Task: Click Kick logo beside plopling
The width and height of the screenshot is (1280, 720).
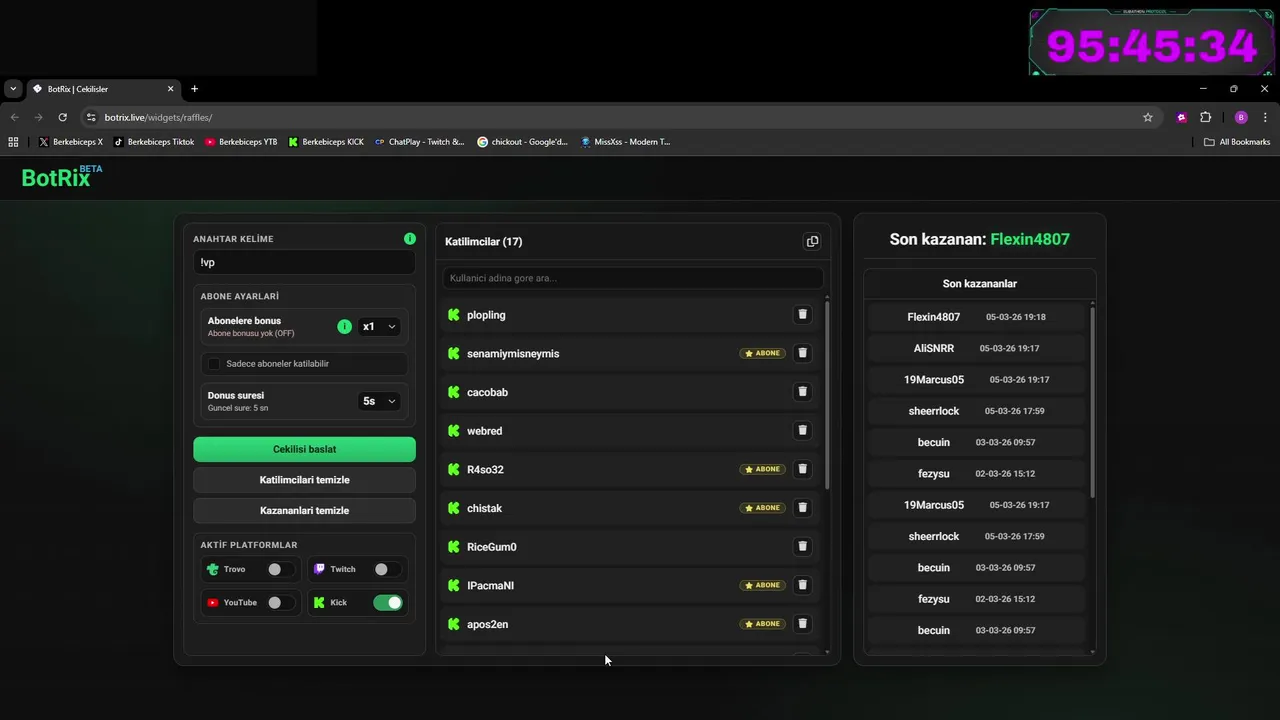Action: [454, 315]
